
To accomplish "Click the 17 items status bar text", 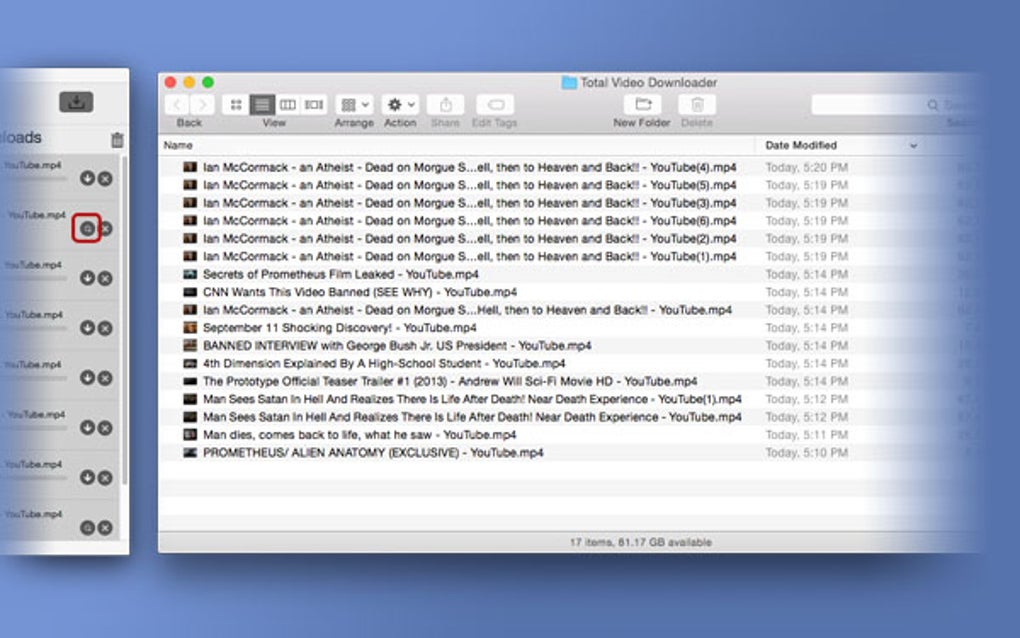I will [641, 542].
